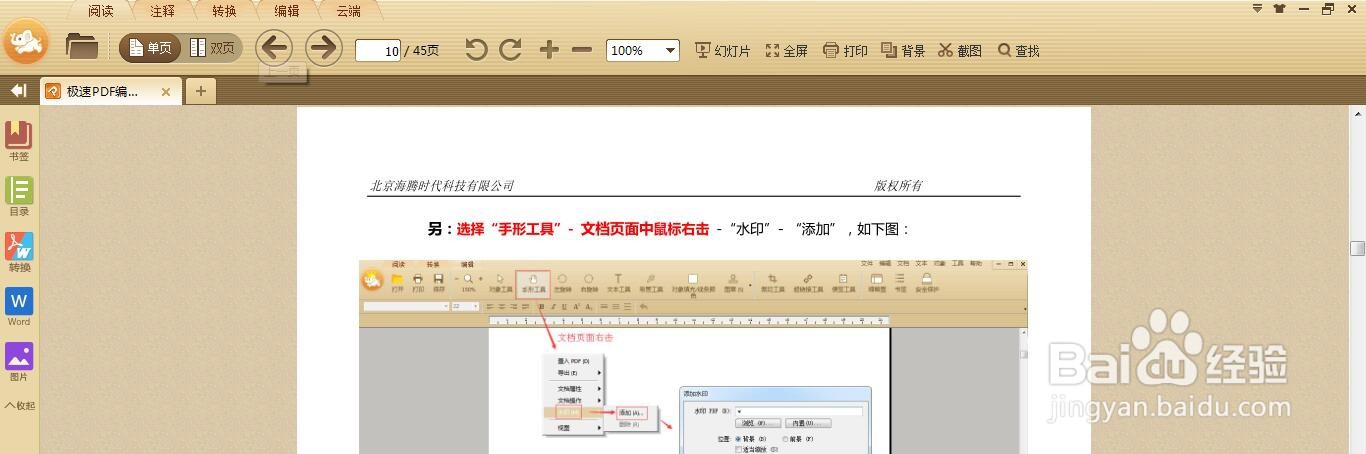The image size is (1366, 454).
Task: Click the orange elephant app logo
Action: 26,41
